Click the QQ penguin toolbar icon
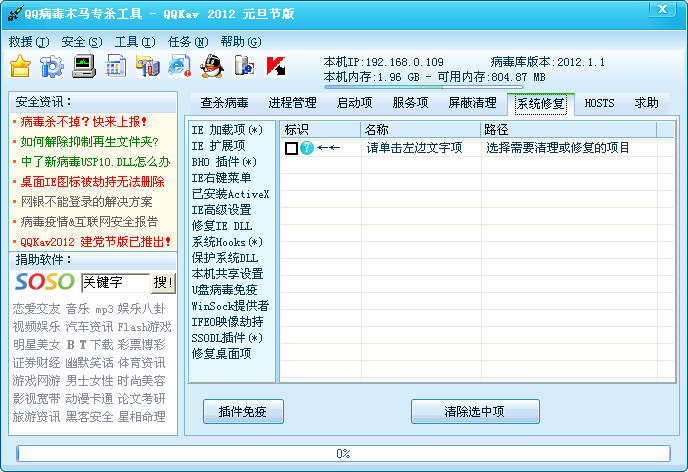688x472 pixels. tap(212, 66)
